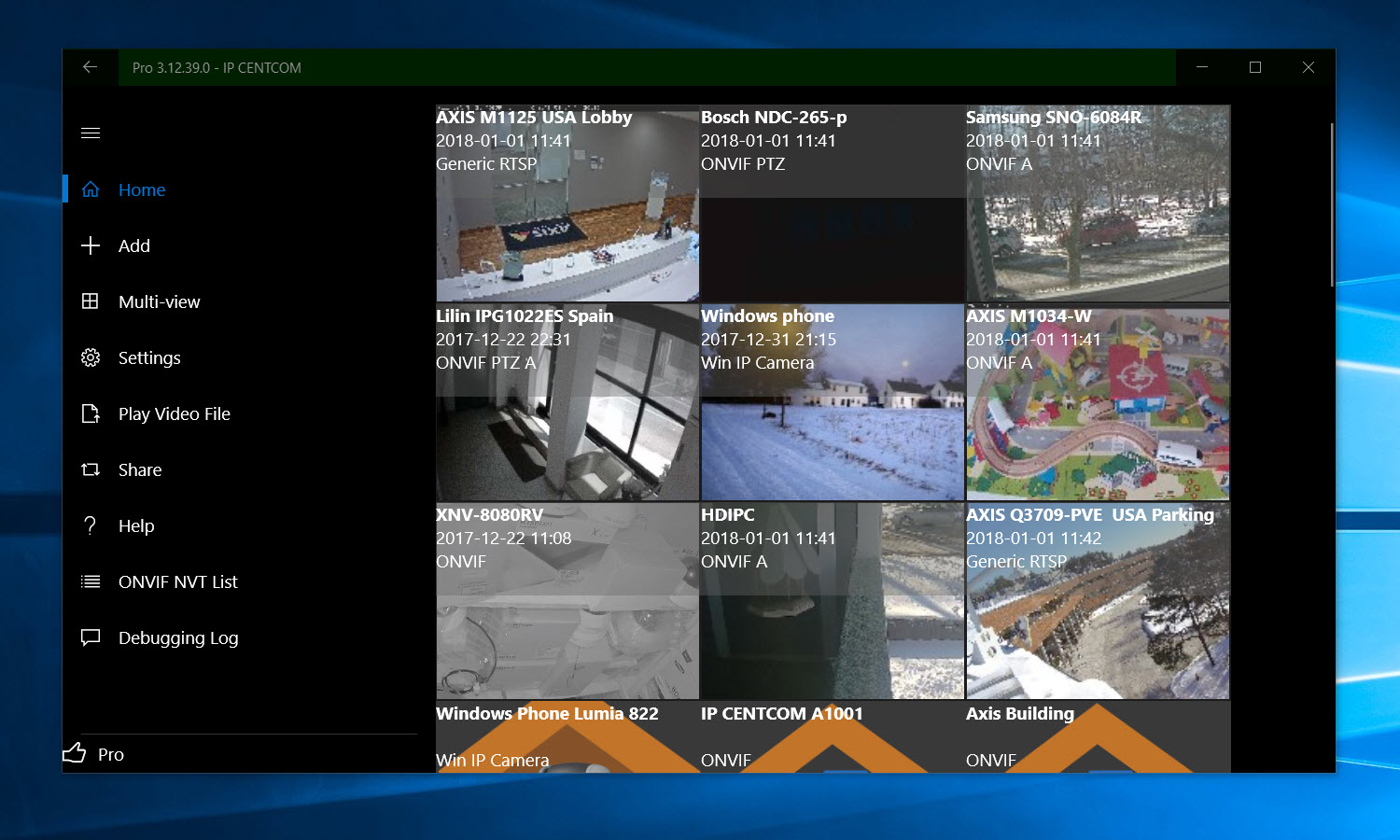
Task: Open the Settings page
Action: (149, 357)
